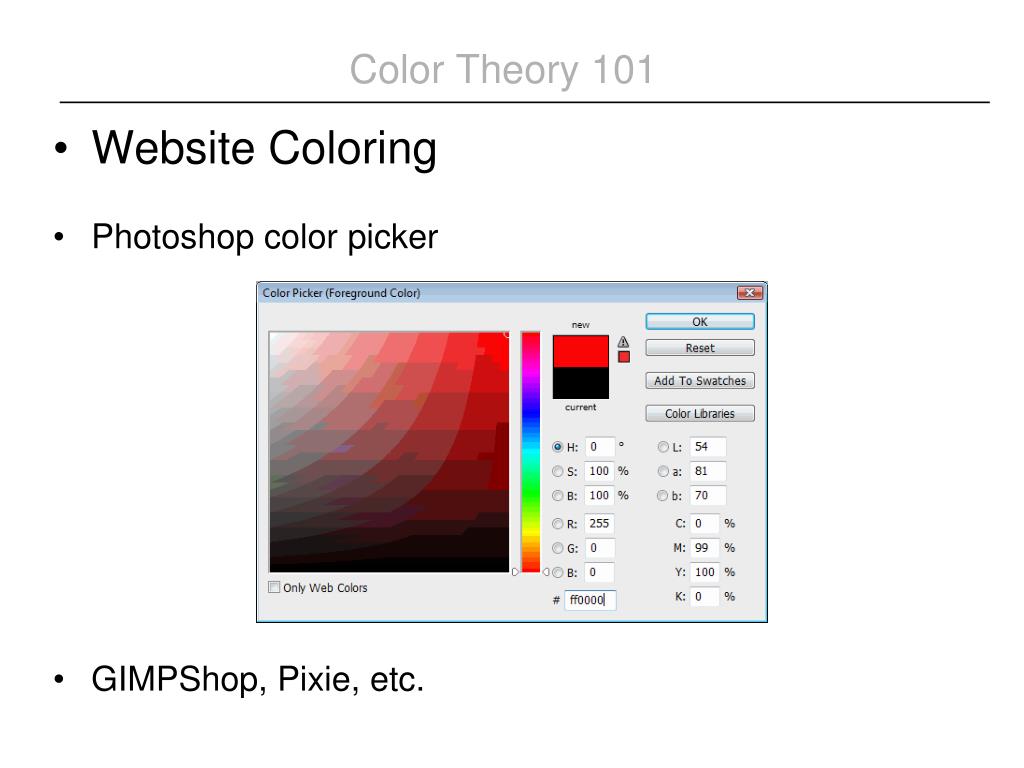Close the Color Picker dialog

pyautogui.click(x=750, y=293)
